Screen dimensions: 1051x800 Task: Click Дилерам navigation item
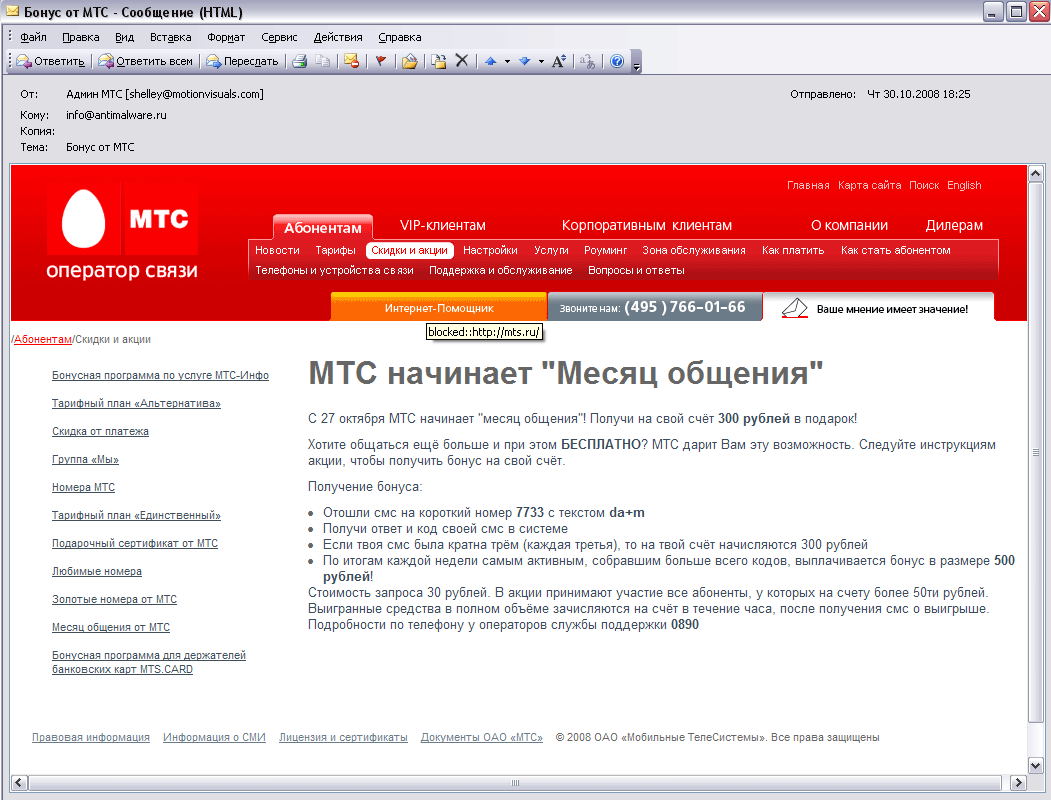pyautogui.click(x=954, y=225)
